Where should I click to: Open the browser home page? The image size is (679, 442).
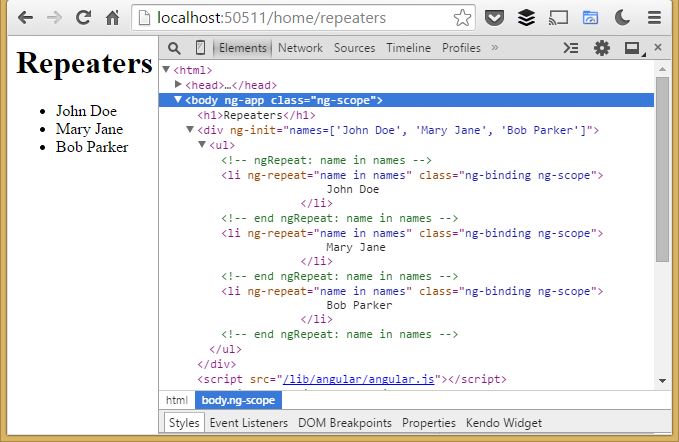click(113, 18)
